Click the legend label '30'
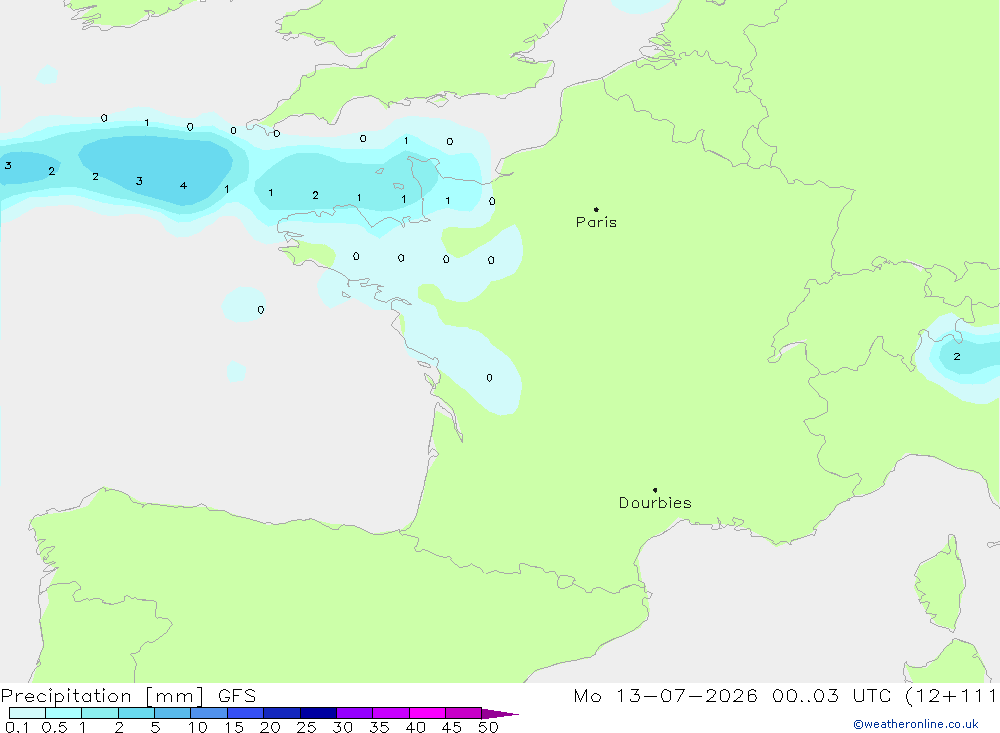Viewport: 1000px width, 733px height. tap(343, 727)
